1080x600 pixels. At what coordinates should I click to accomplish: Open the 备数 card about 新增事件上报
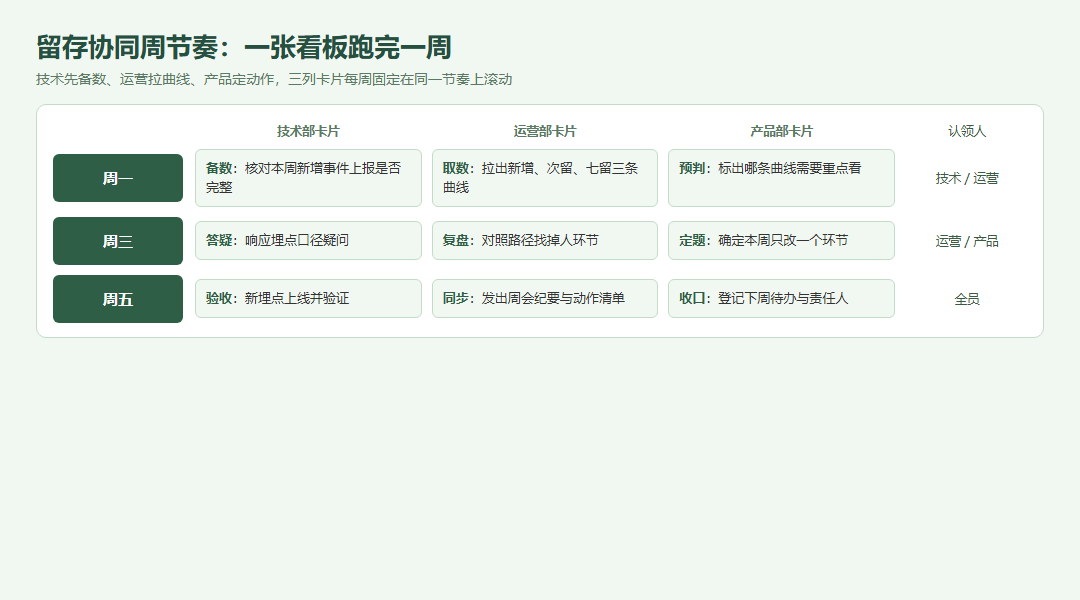click(308, 178)
